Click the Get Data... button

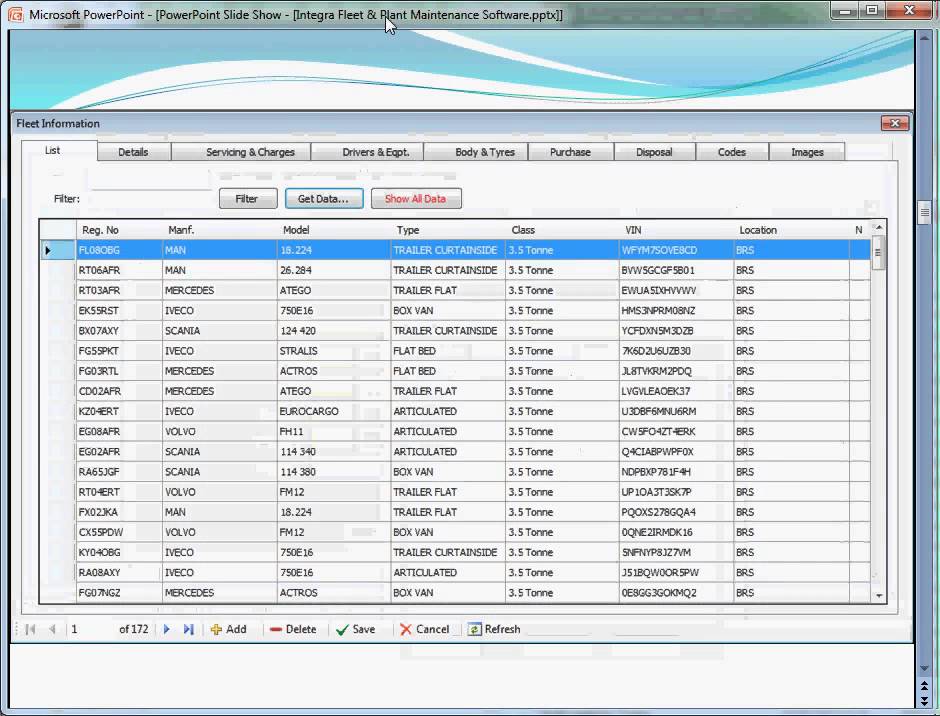(x=324, y=198)
